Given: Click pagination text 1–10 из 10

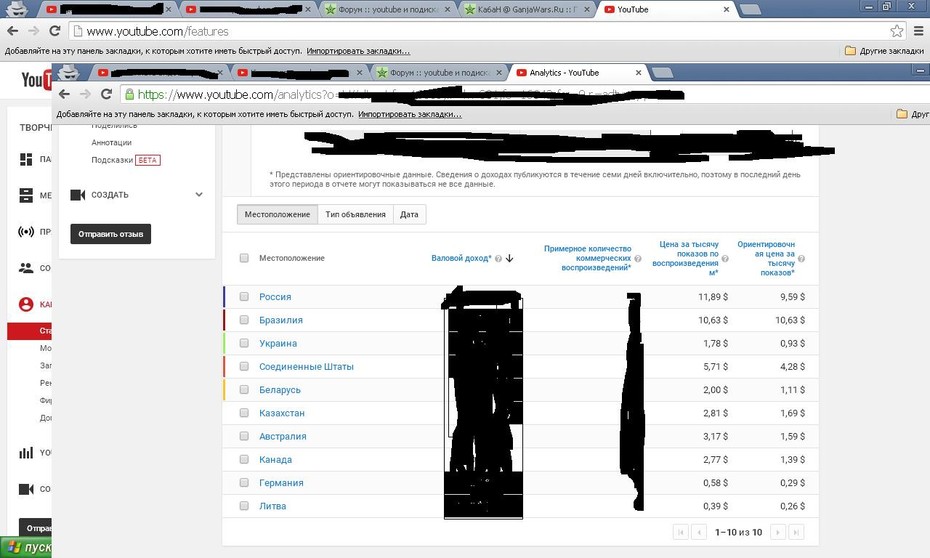Looking at the screenshot, I should 738,533.
